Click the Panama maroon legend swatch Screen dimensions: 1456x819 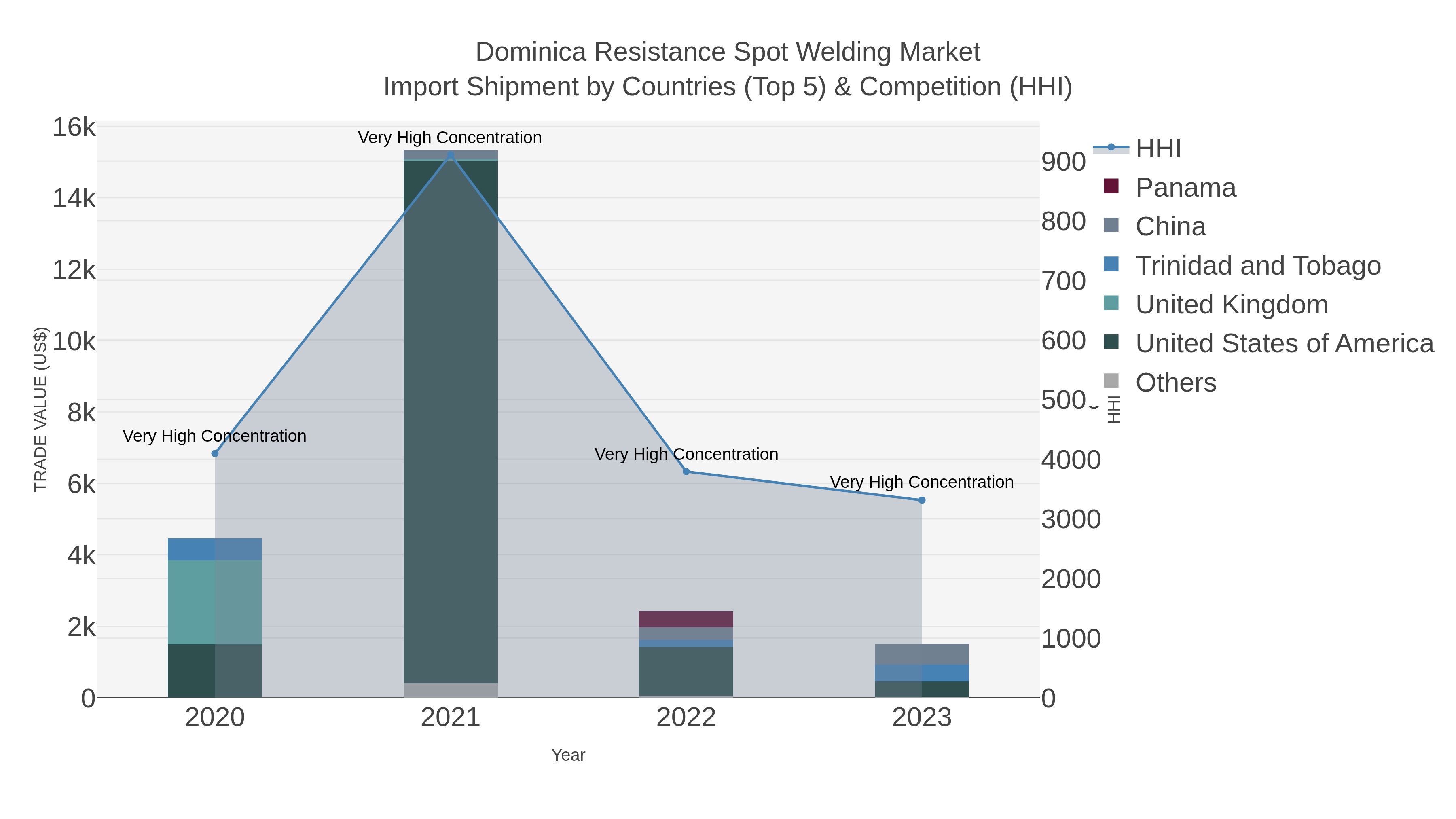(x=1111, y=186)
